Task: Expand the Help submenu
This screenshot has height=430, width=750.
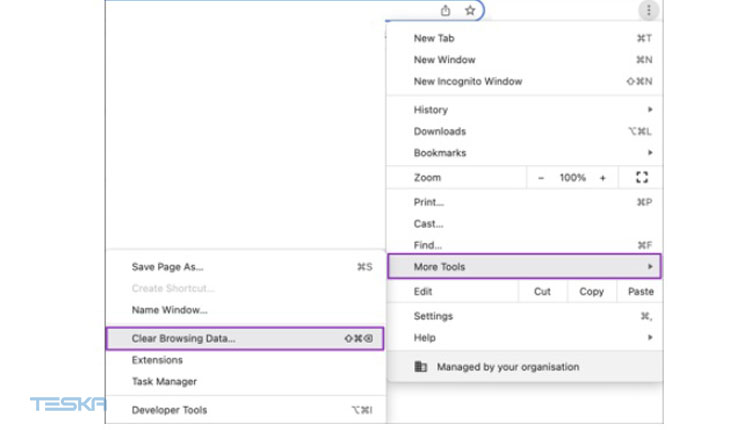Action: [425, 338]
